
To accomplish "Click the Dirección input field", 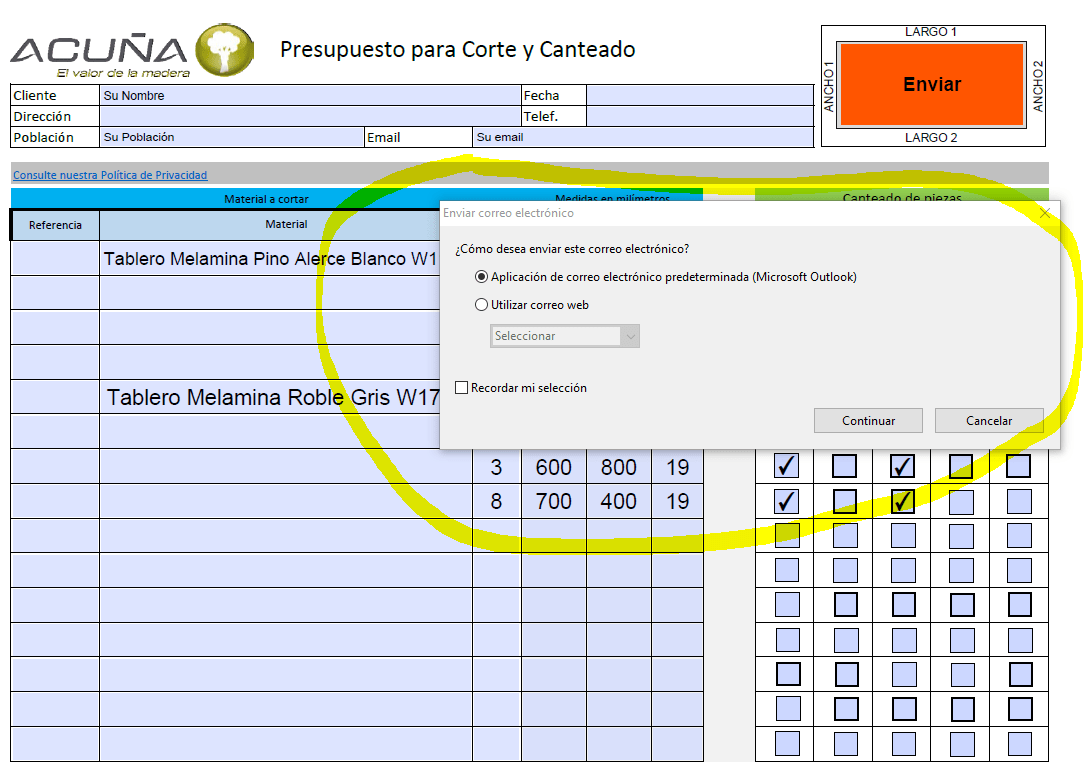I will click(x=310, y=116).
